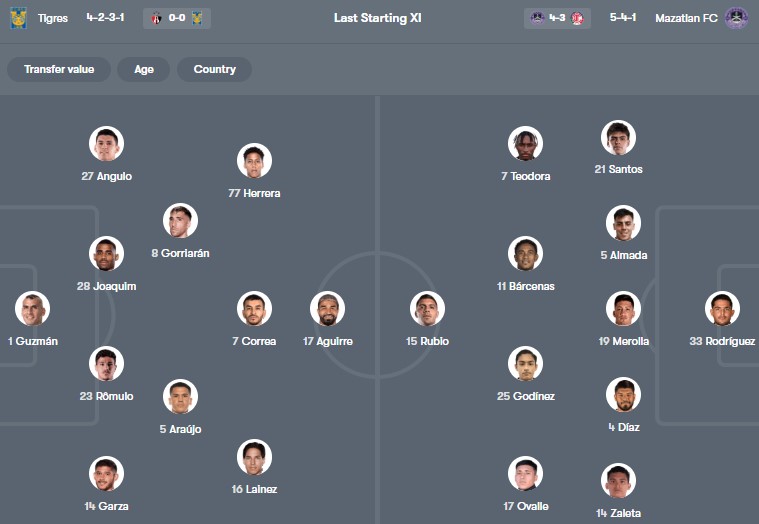Toggle the Transfer value filter
This screenshot has height=524, width=759.
59,69
